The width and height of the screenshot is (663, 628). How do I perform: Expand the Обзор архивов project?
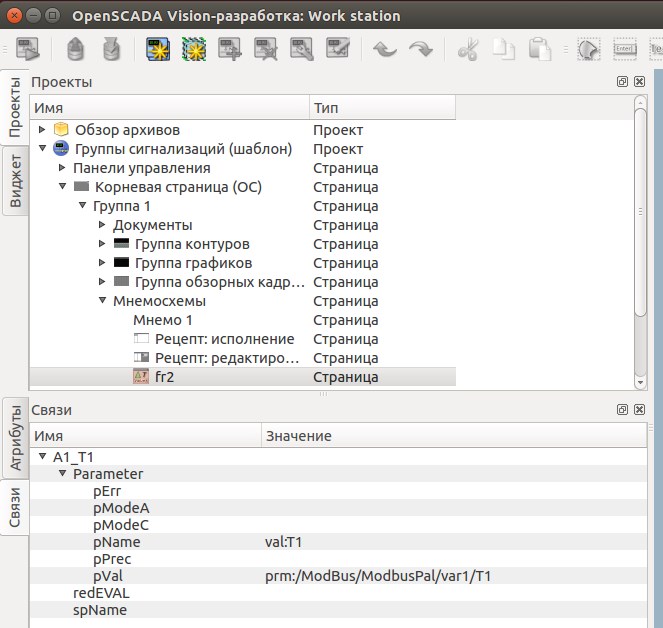(42, 130)
